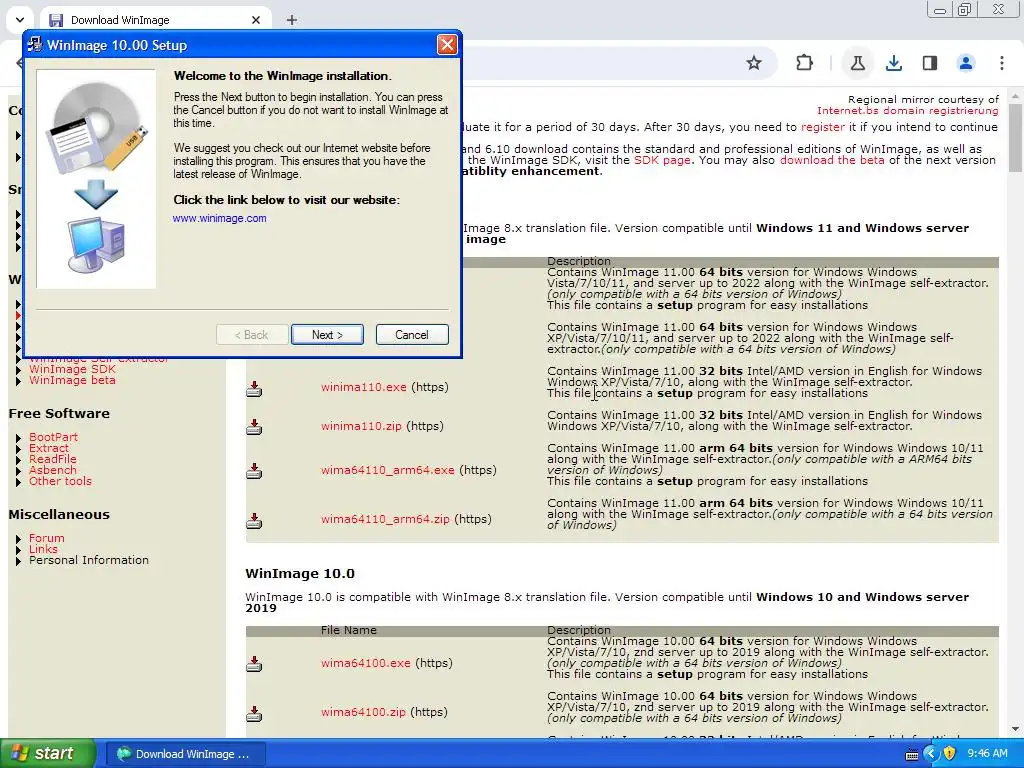1024x768 pixels.
Task: Close the WinImage 10.00 Setup dialog
Action: (447, 44)
